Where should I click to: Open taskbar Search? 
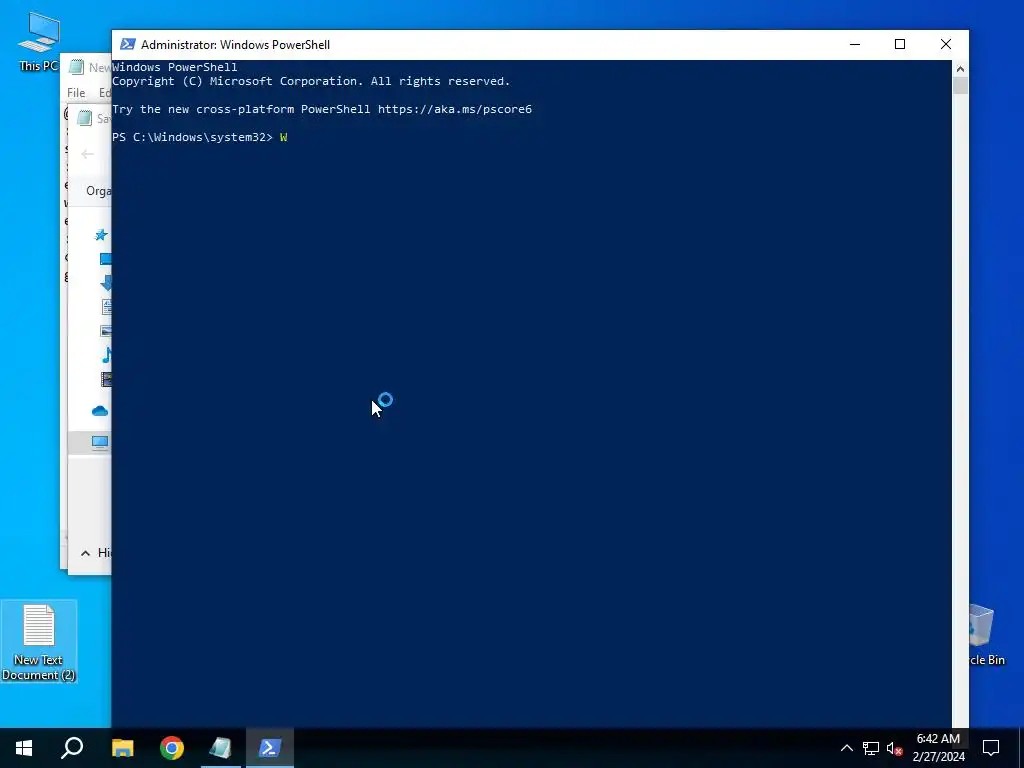(72, 748)
